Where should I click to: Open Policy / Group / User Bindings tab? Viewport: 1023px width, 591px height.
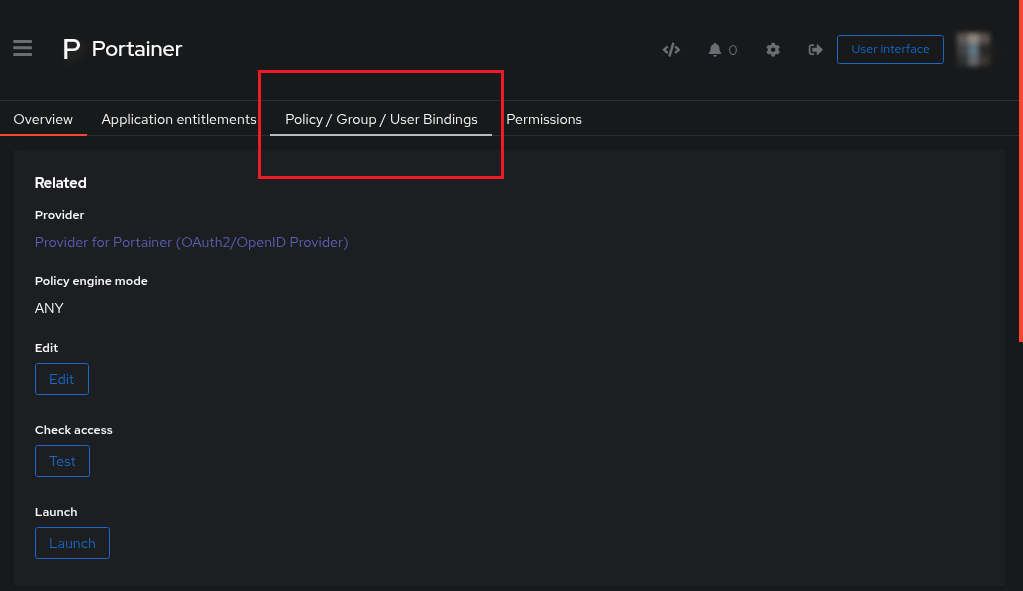point(381,119)
